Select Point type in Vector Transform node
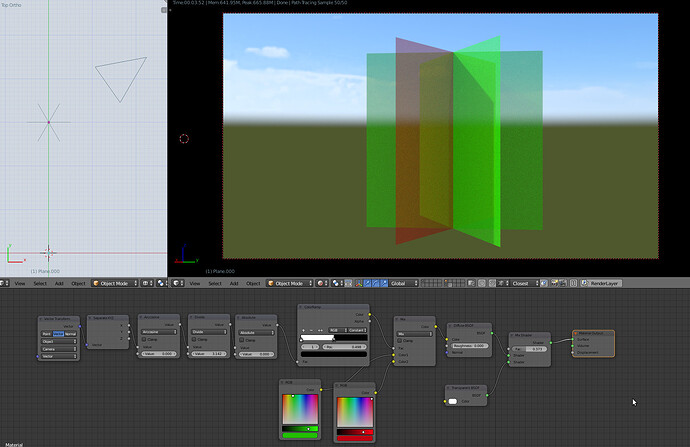 46,334
